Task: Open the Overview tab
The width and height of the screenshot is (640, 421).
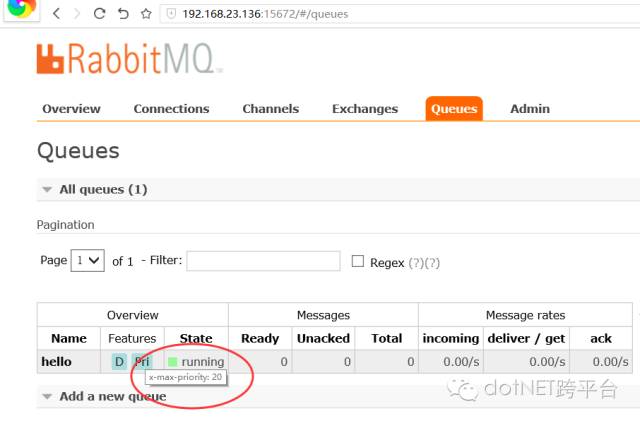Action: [71, 109]
